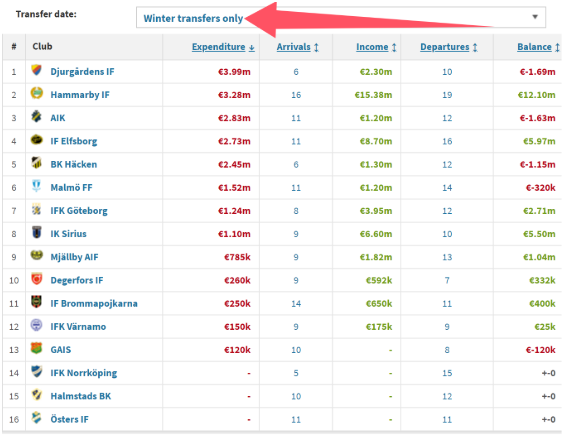This screenshot has width=575, height=438.
Task: Open GAIS club link
Action: (x=61, y=350)
